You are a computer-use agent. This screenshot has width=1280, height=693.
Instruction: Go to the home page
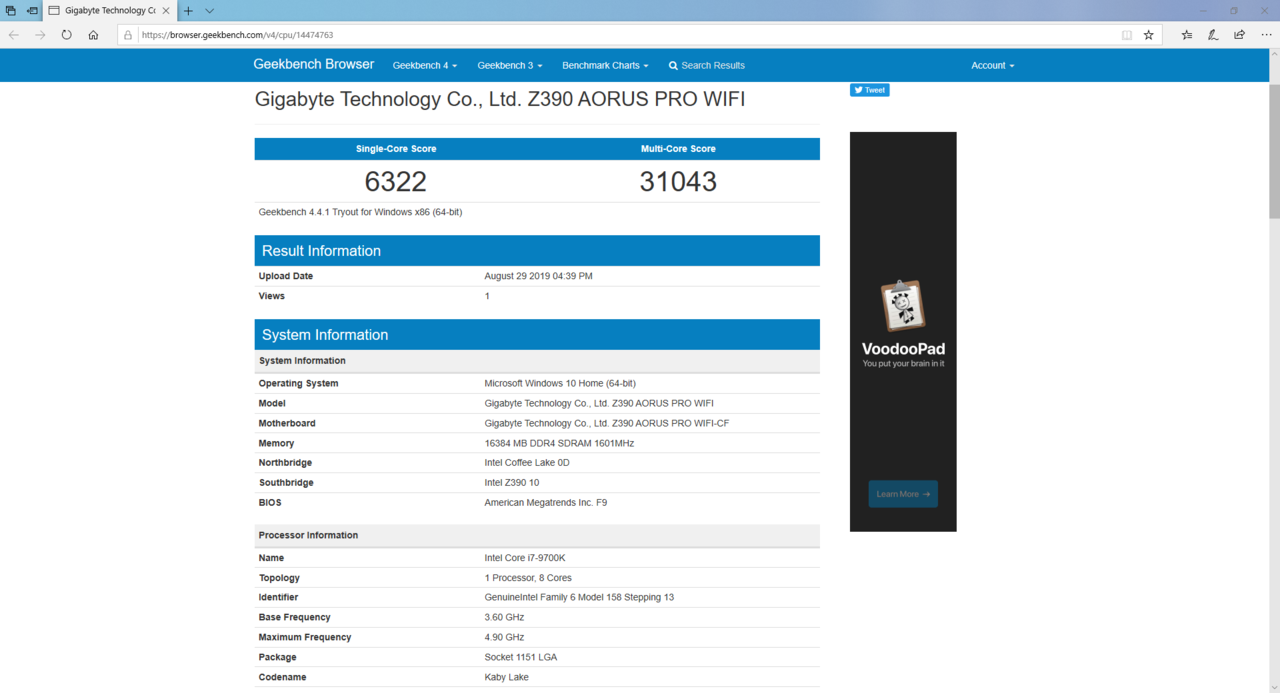[x=93, y=34]
